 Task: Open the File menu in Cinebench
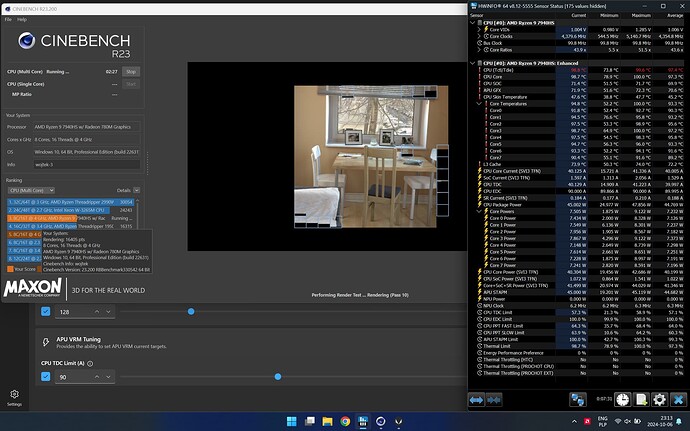pos(8,19)
